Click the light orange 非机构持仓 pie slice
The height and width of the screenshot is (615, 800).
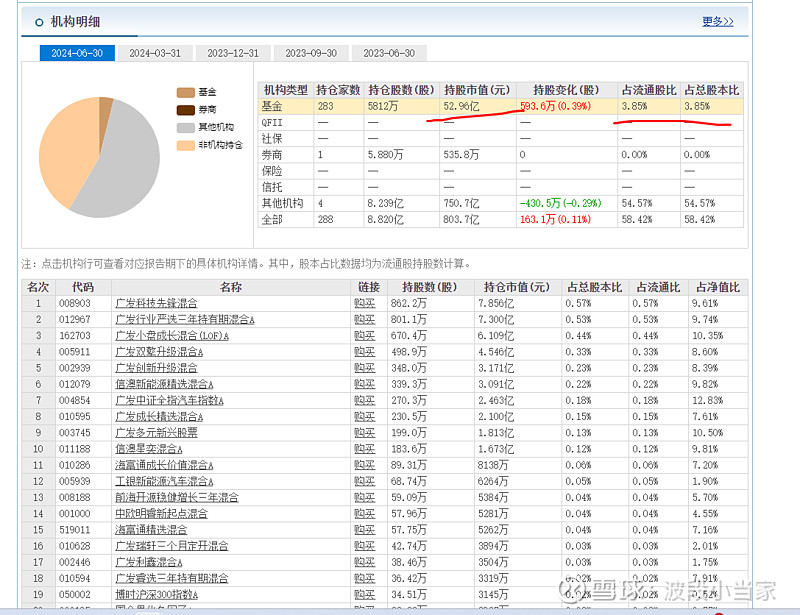(x=66, y=151)
